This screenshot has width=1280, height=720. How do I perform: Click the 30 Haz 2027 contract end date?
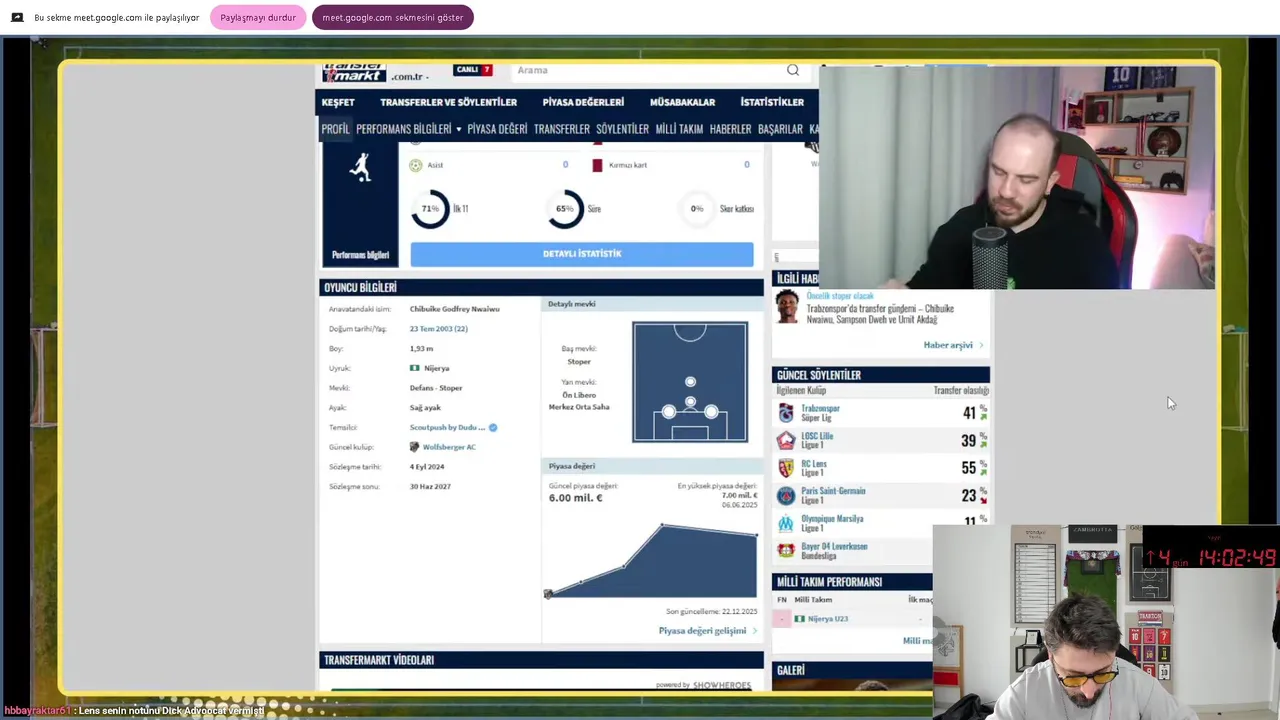[x=430, y=486]
